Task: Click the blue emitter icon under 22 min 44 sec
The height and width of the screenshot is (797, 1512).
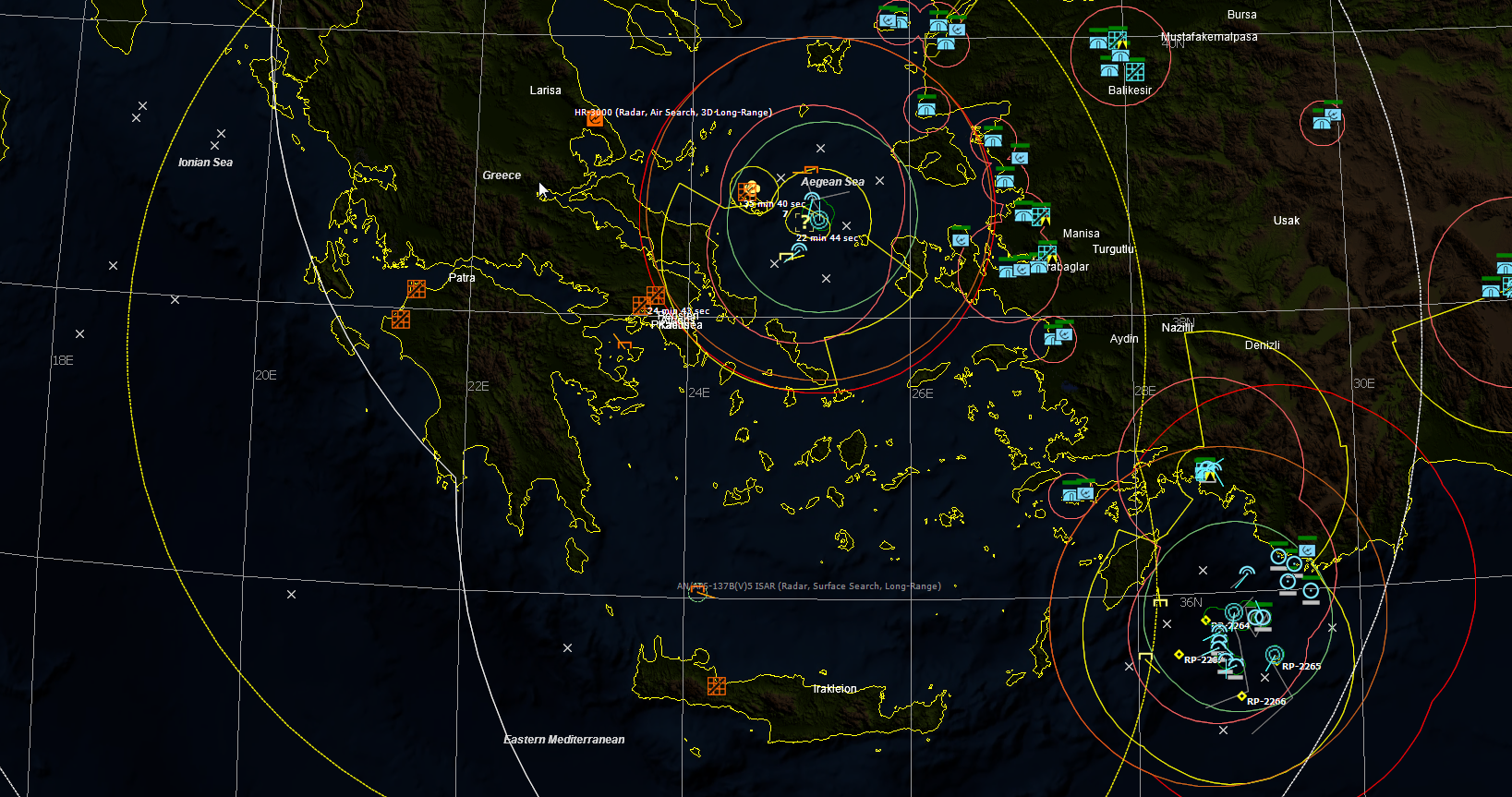Action: pos(799,249)
